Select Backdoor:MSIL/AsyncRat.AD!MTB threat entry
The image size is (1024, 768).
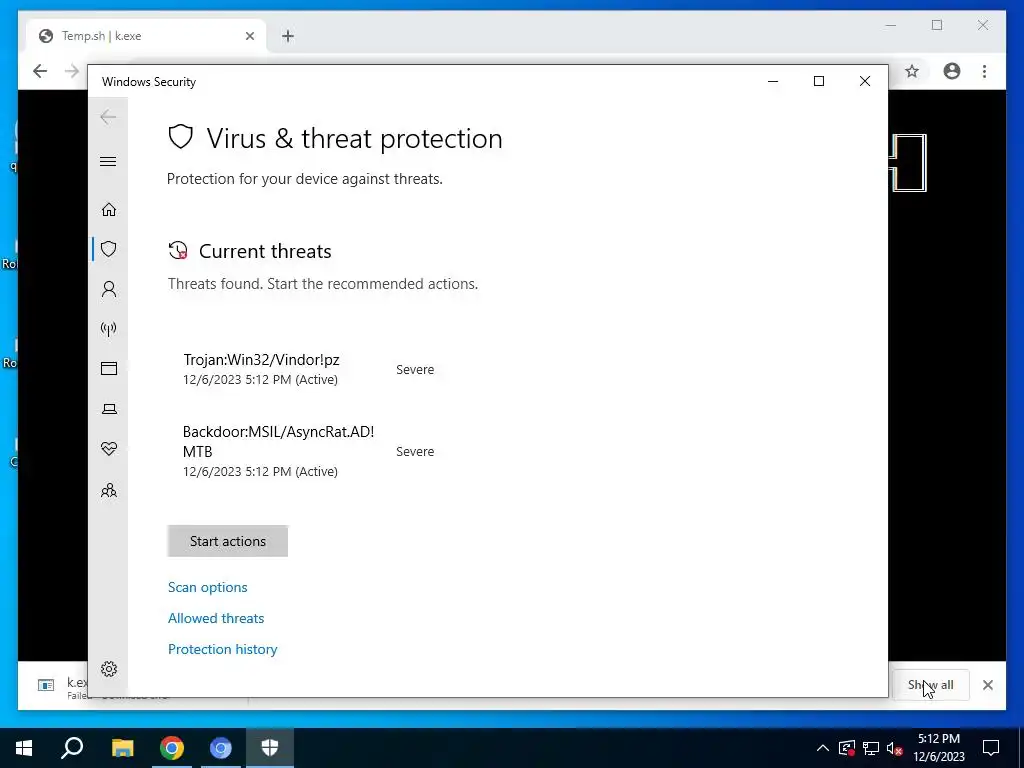(x=308, y=451)
